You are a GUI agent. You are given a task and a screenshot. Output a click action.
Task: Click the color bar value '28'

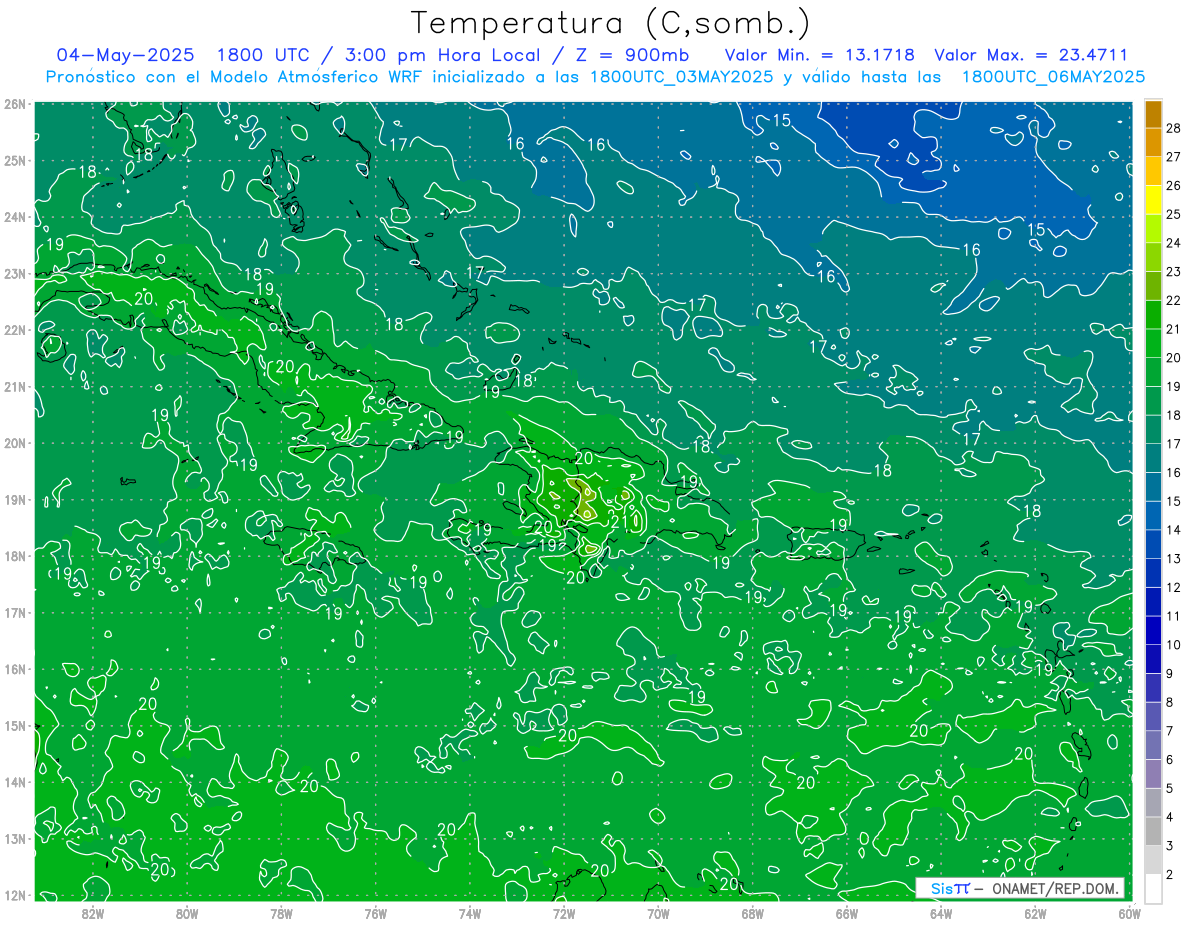coord(1174,128)
